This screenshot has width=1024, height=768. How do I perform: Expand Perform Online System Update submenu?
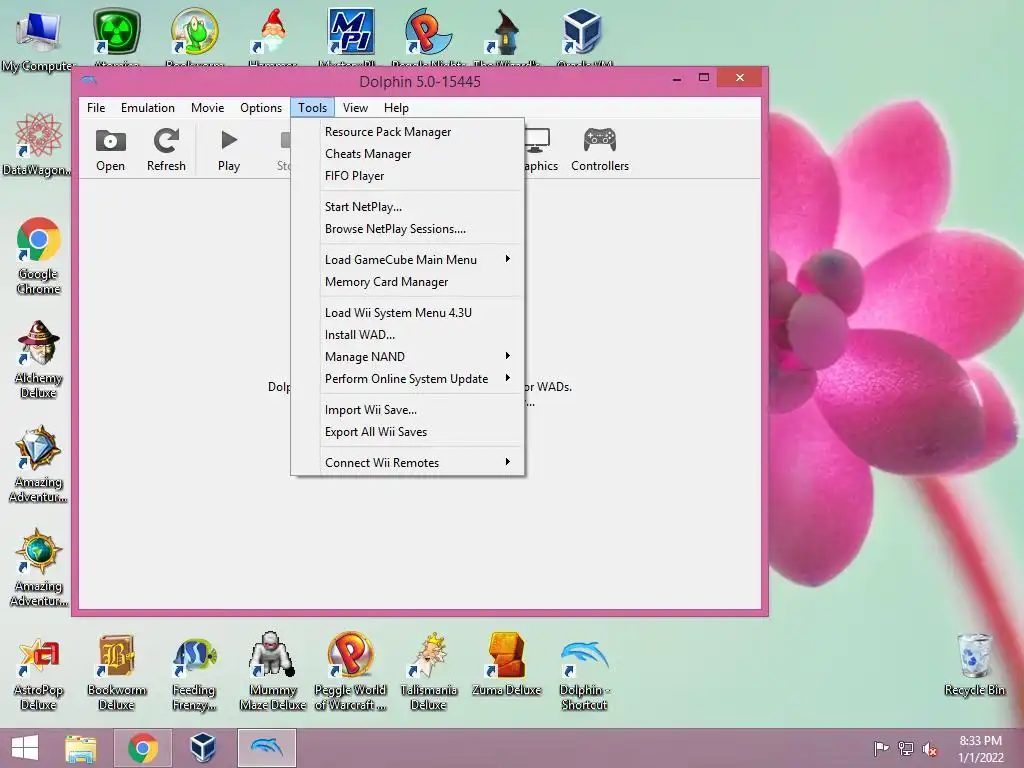(407, 379)
